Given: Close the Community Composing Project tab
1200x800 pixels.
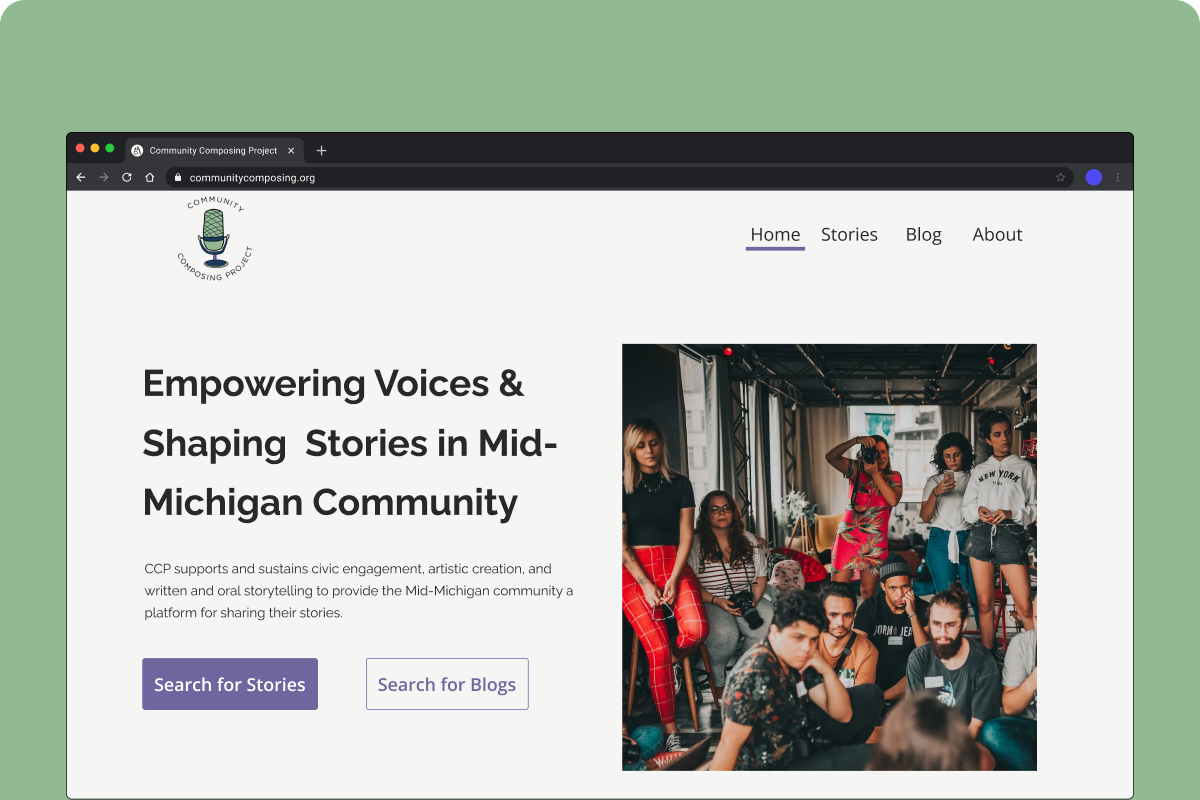Looking at the screenshot, I should click(291, 151).
